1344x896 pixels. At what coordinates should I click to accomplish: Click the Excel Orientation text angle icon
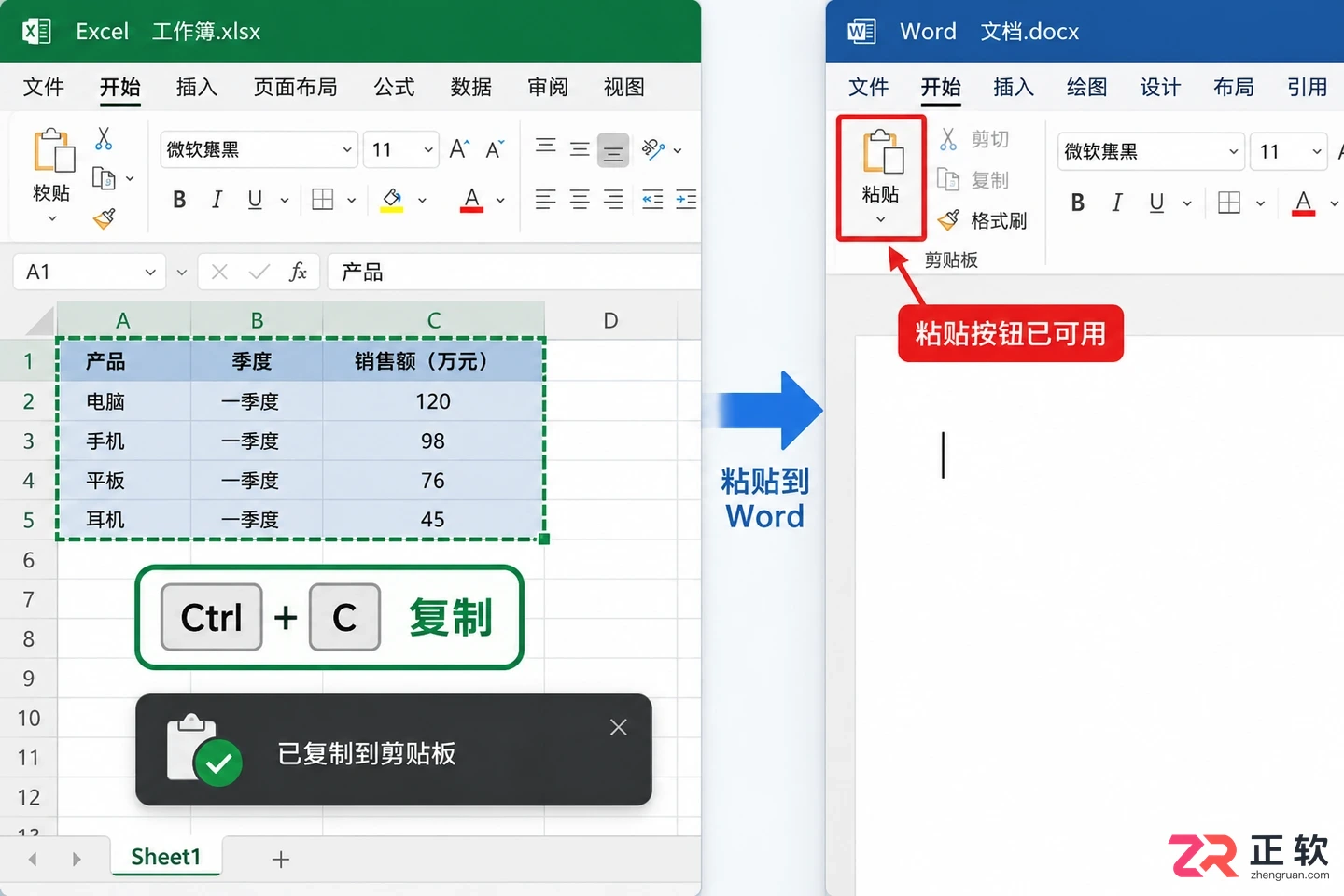[653, 149]
